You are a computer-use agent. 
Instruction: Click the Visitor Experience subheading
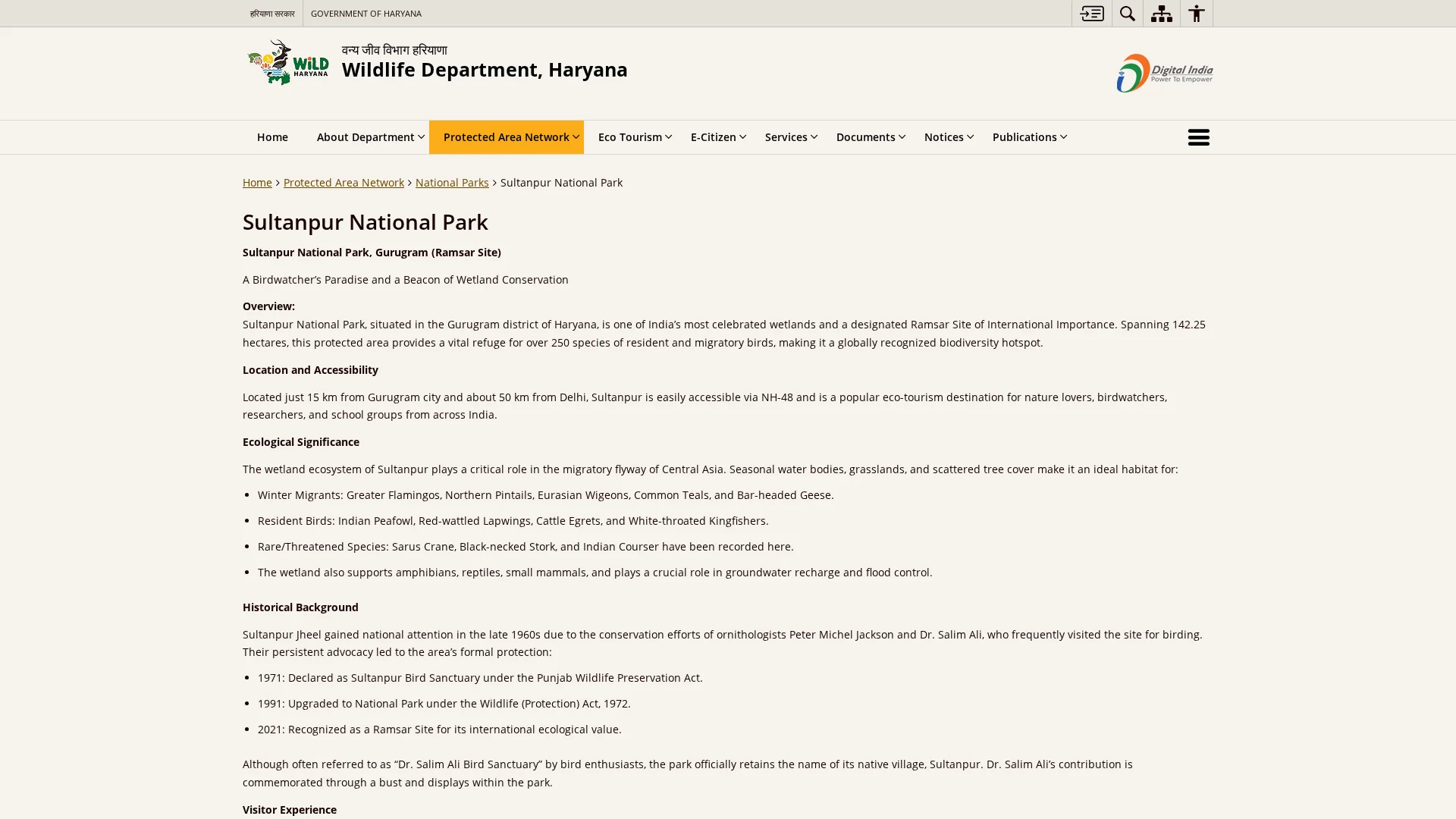pyautogui.click(x=290, y=810)
